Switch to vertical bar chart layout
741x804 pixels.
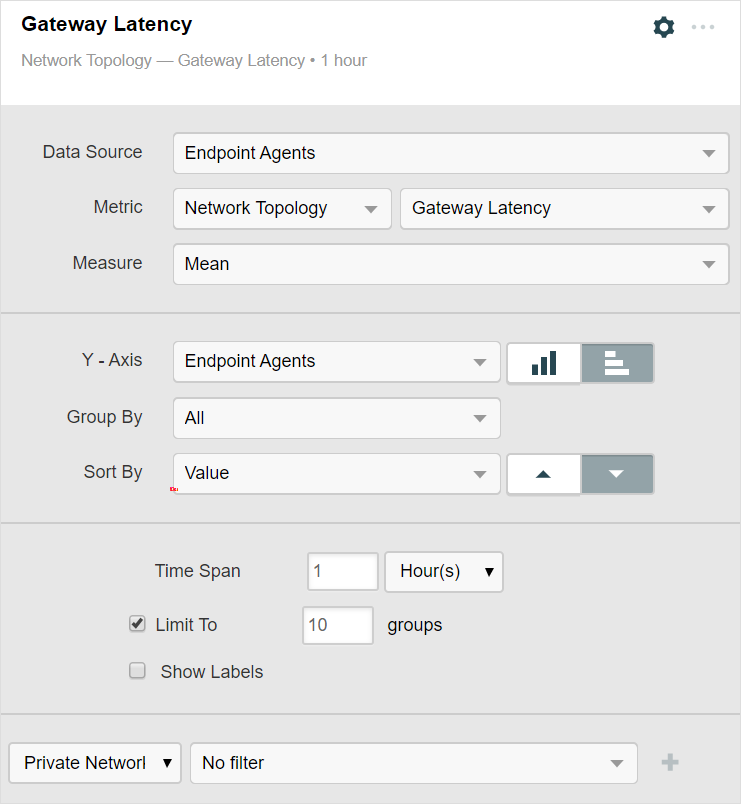(544, 362)
